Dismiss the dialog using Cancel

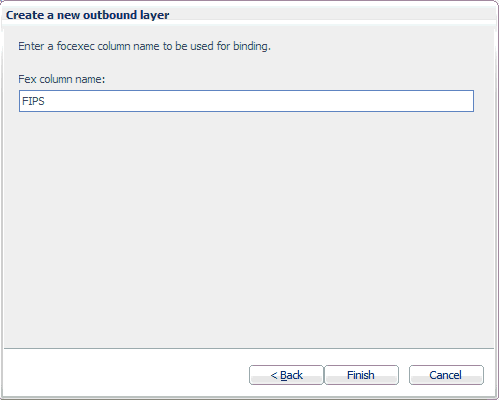[x=446, y=375]
